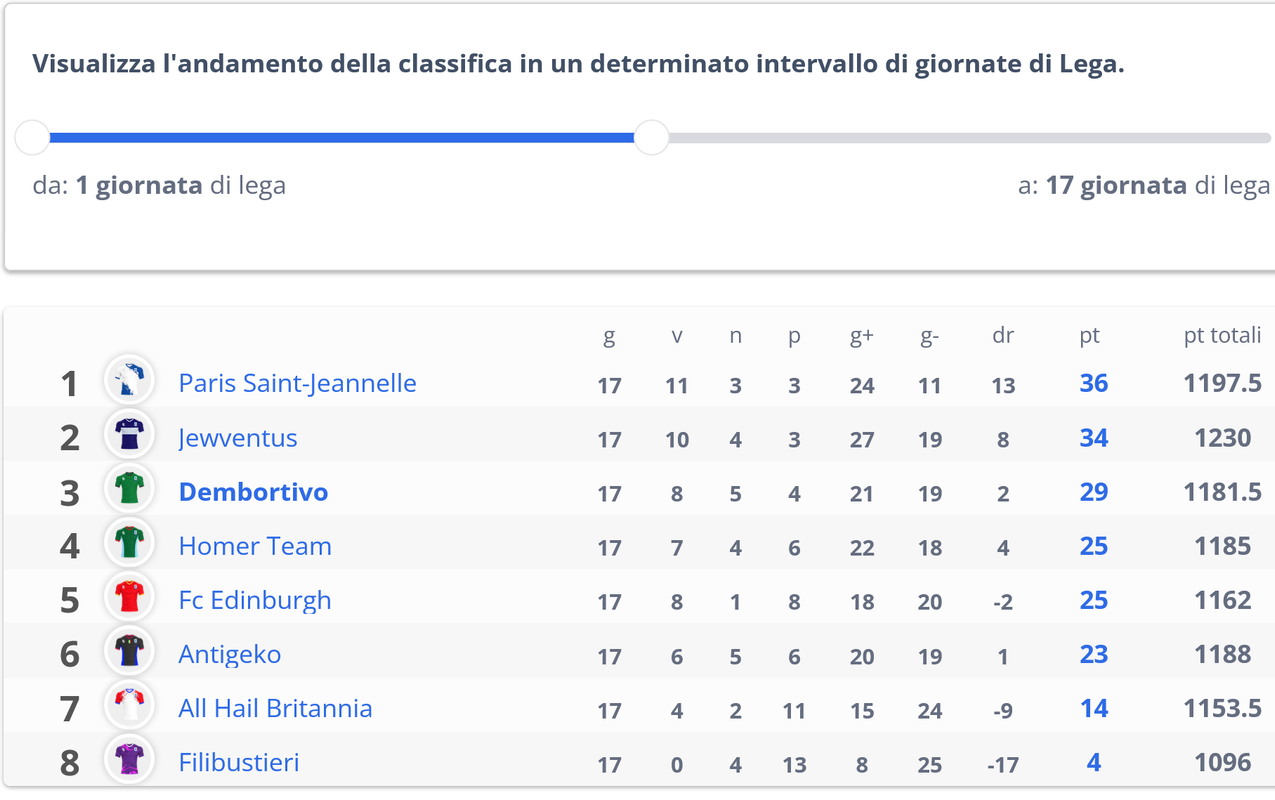Click the Homer Team jersey icon
Screen dimensions: 1275x800
tap(129, 544)
